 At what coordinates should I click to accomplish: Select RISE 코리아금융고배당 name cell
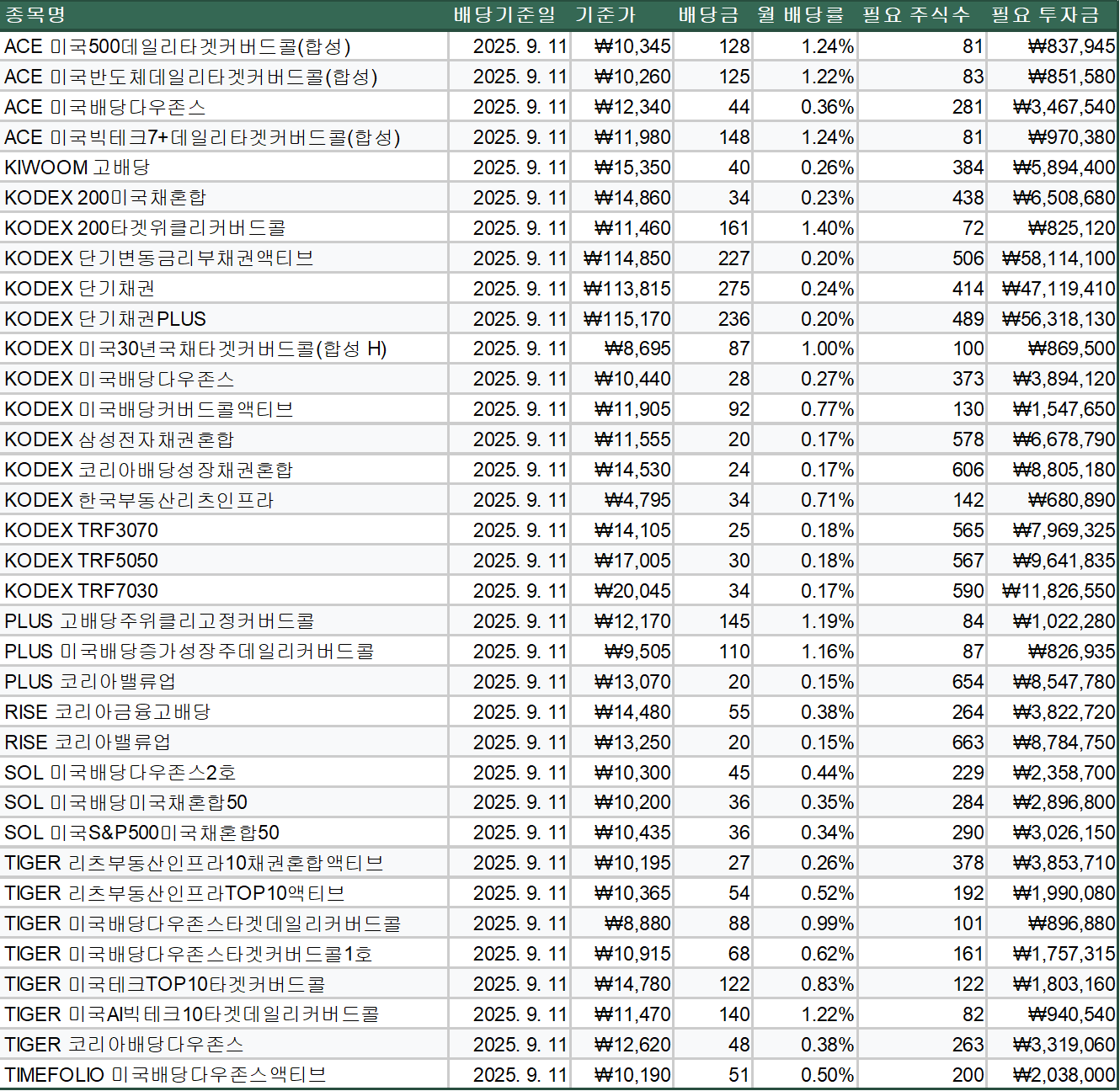(x=224, y=712)
